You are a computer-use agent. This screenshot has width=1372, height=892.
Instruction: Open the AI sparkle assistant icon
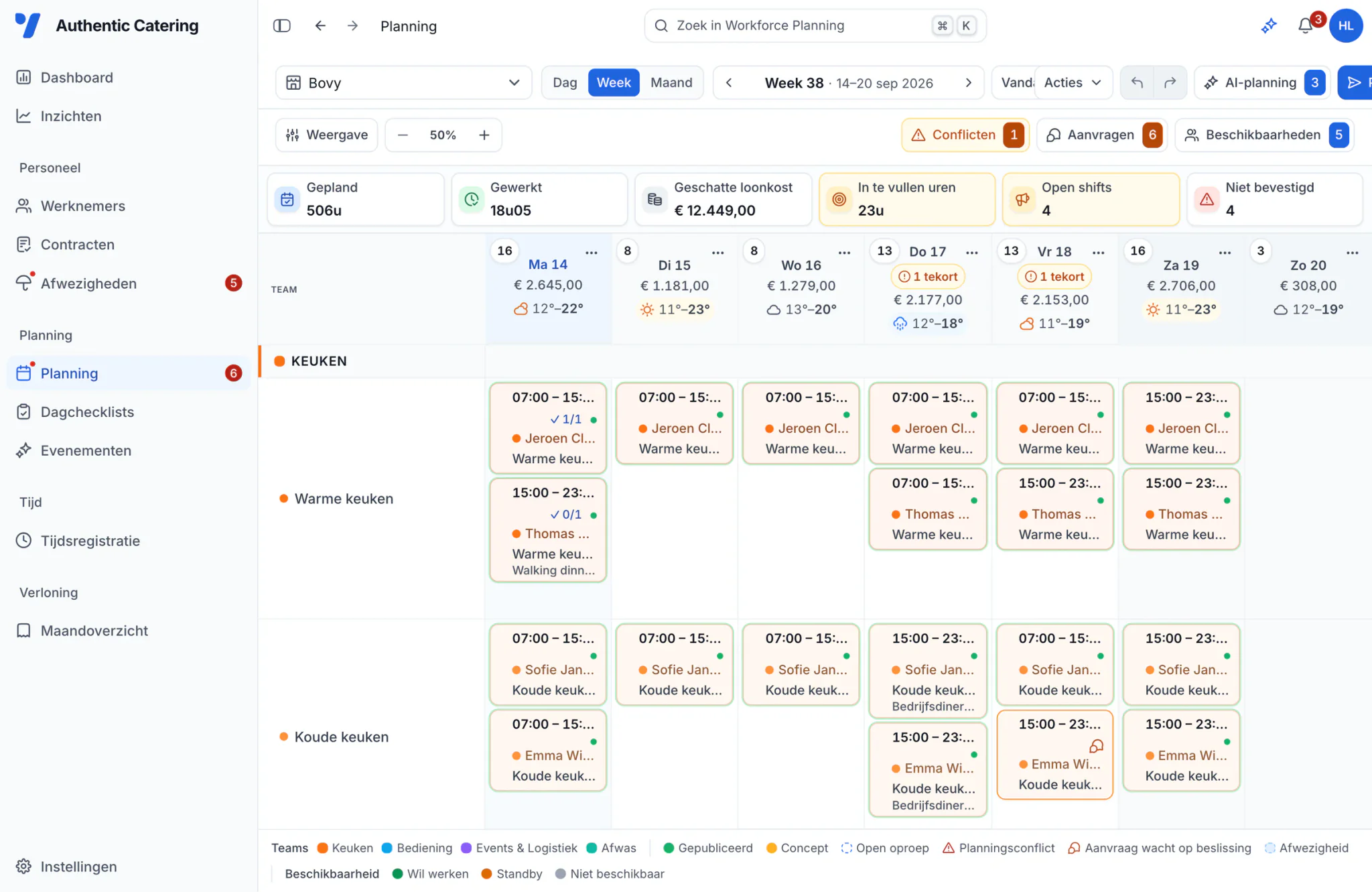[x=1269, y=26]
